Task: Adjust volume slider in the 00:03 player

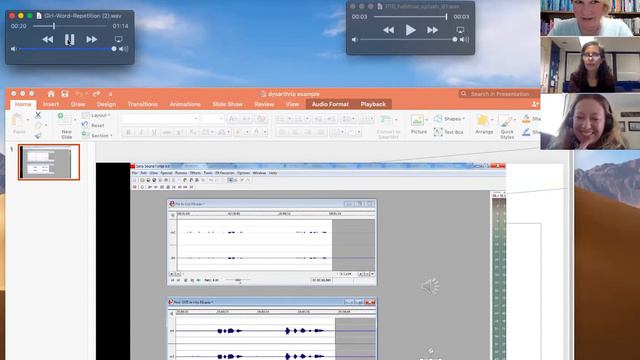Action: pyautogui.click(x=409, y=40)
